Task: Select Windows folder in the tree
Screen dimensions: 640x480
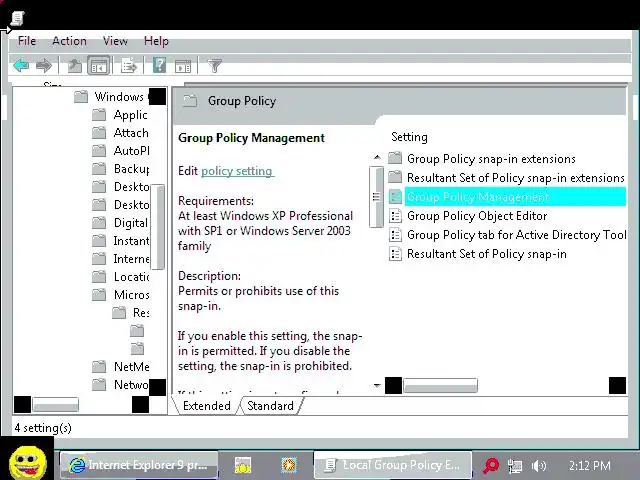Action: coord(111,97)
